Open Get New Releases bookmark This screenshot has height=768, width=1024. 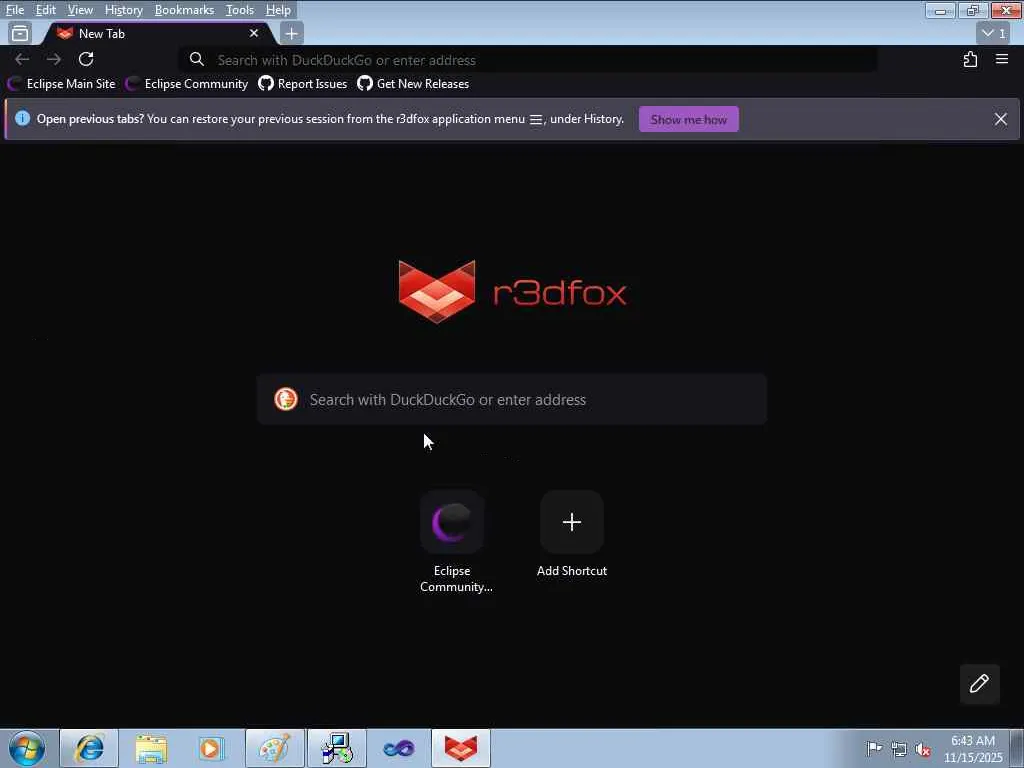point(413,84)
